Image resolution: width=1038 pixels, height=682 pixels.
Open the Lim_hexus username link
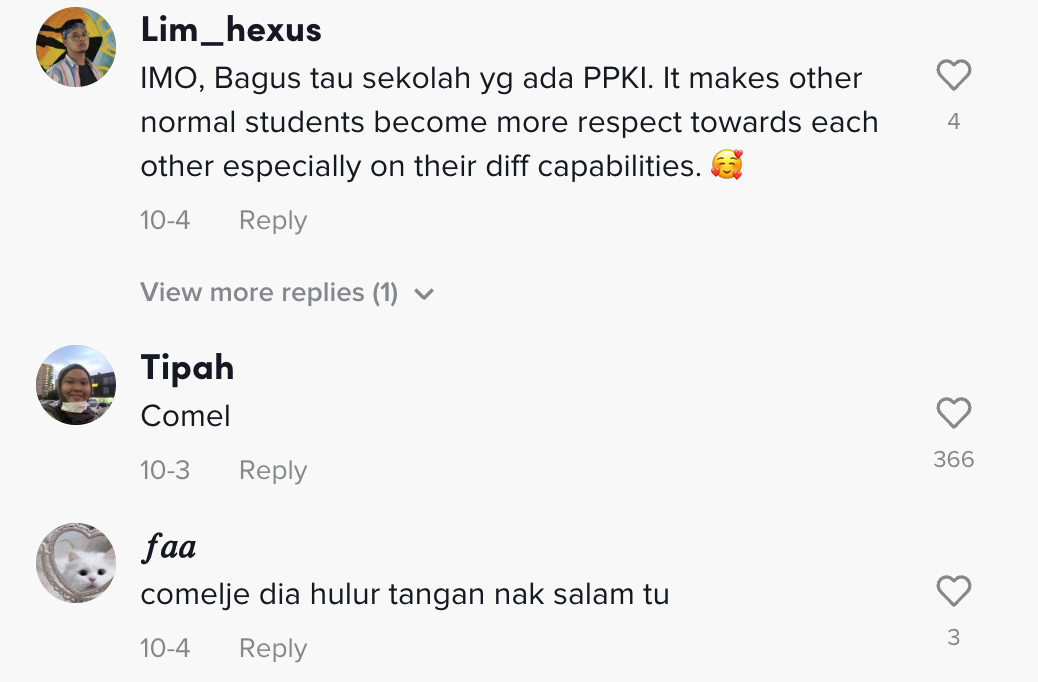click(231, 30)
